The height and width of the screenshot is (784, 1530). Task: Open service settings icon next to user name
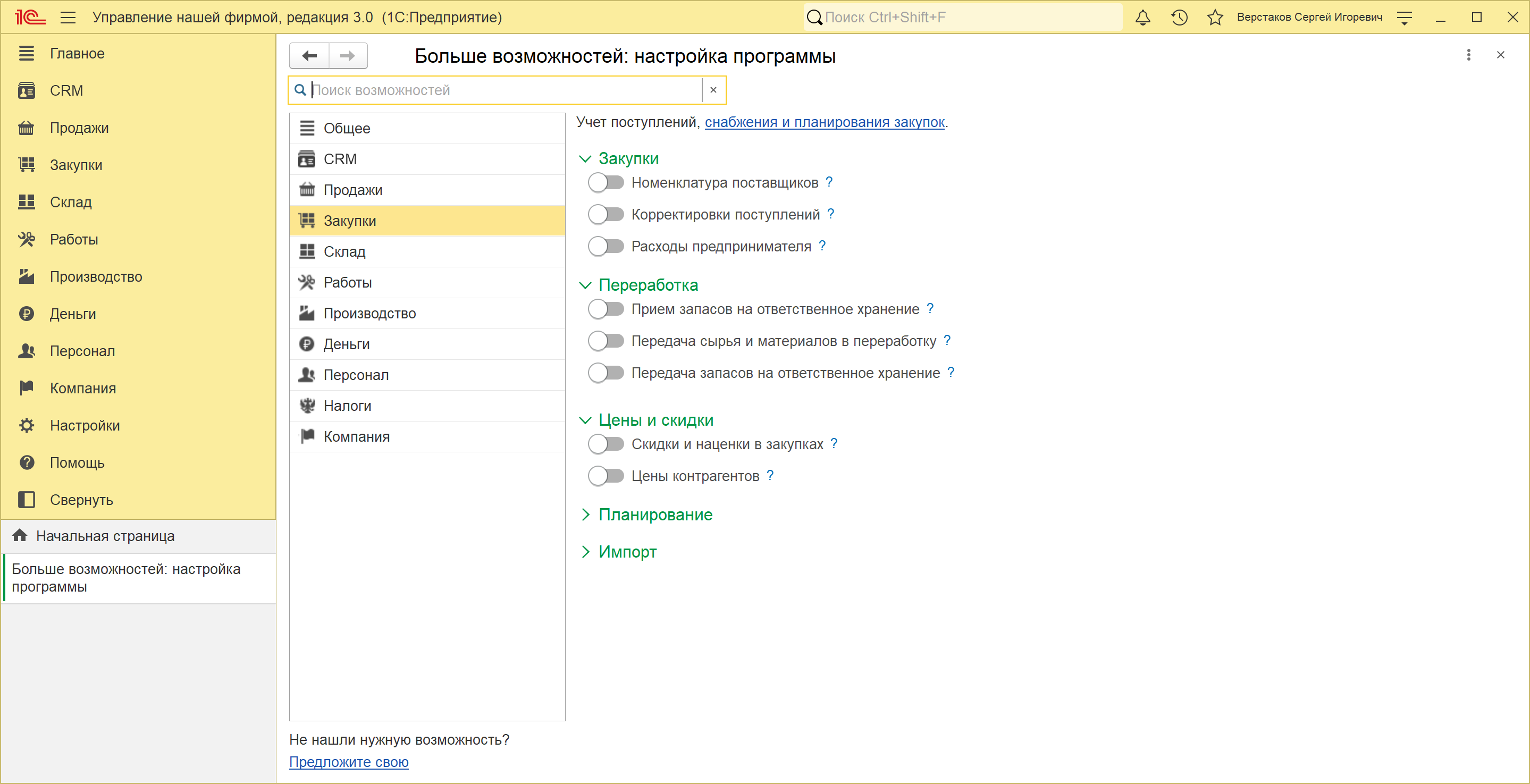pyautogui.click(x=1404, y=18)
